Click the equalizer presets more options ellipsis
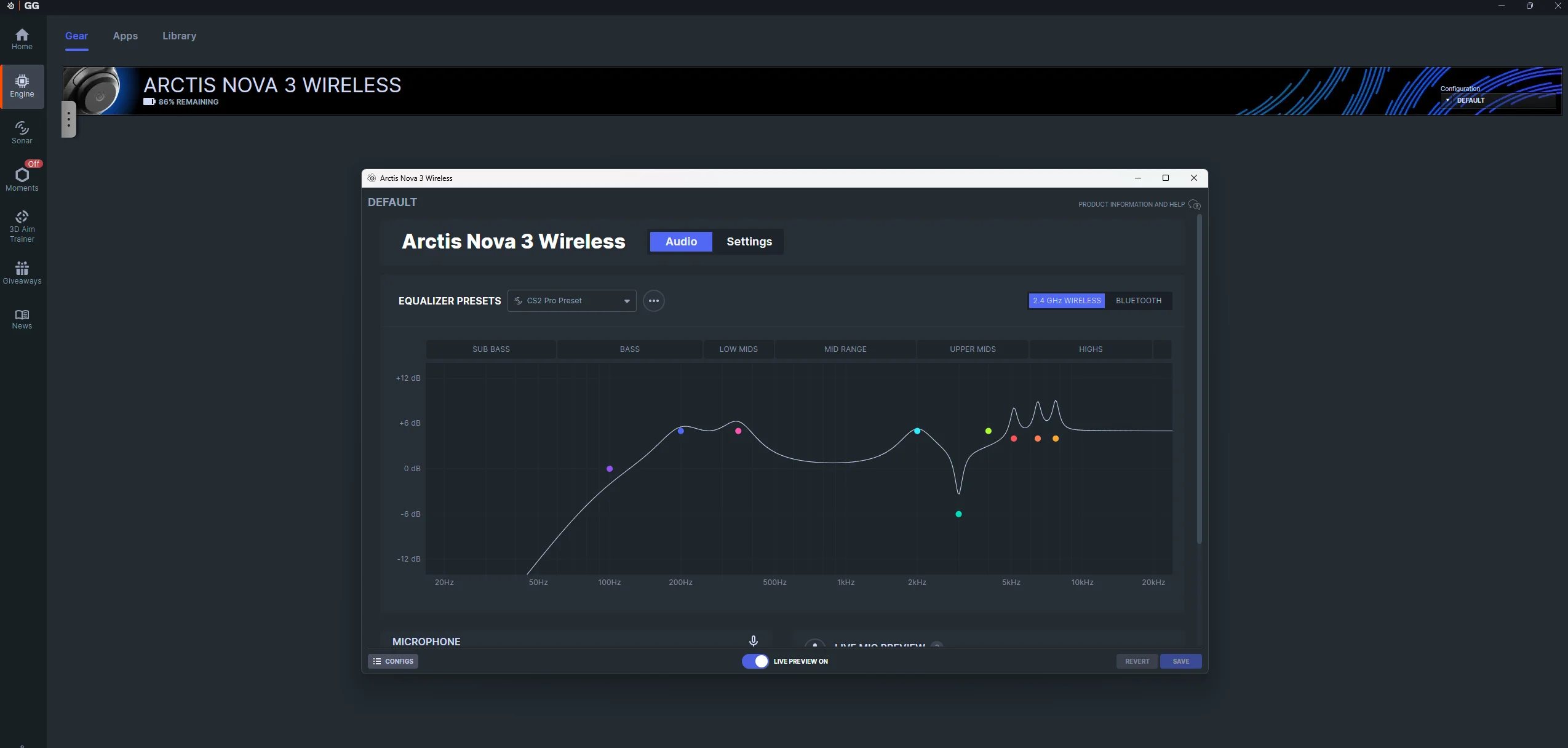 click(653, 301)
